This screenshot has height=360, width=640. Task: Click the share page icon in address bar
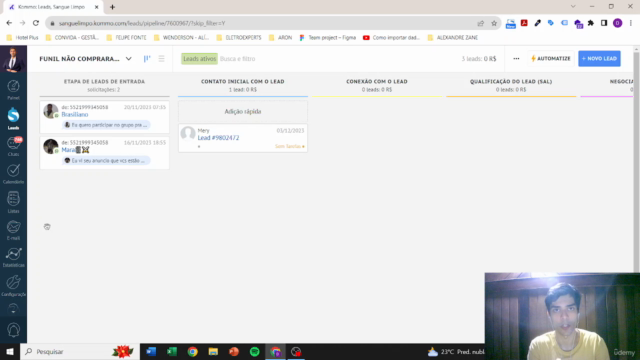pos(480,23)
